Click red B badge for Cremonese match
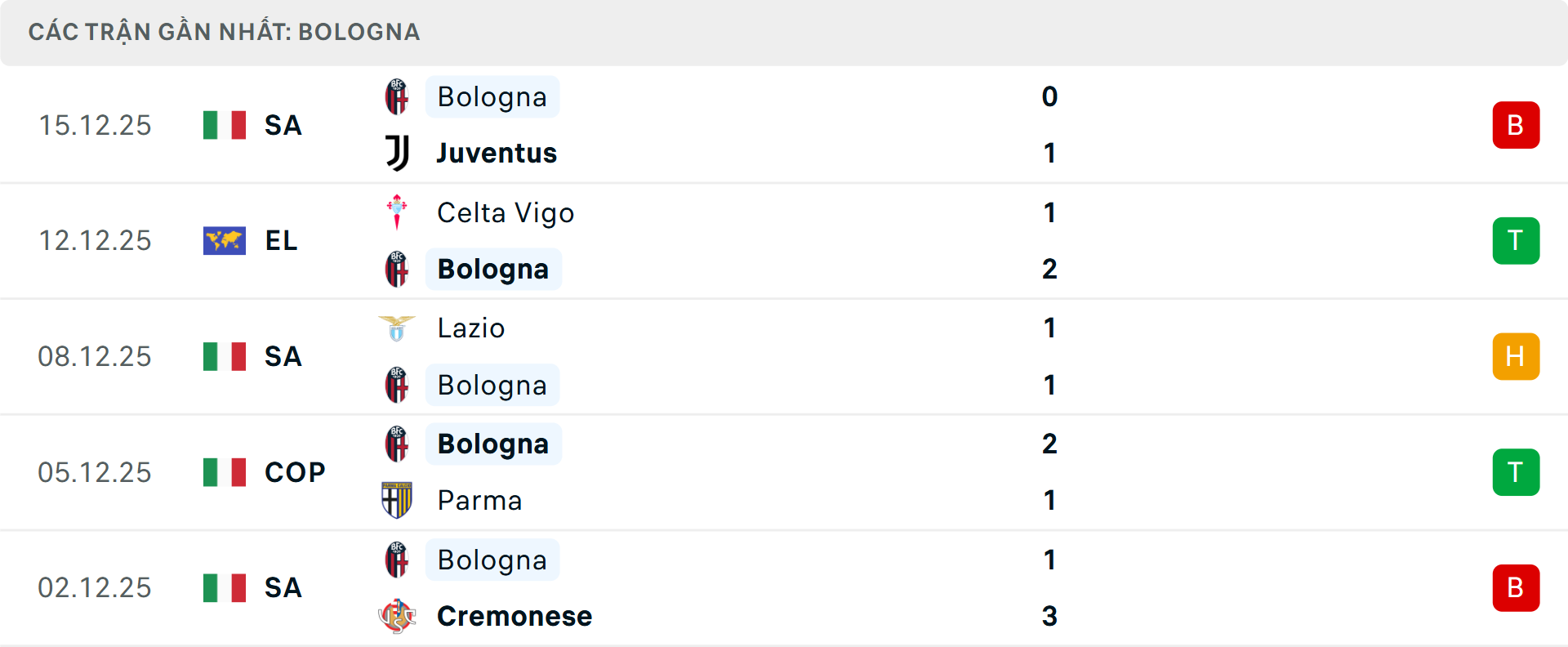This screenshot has height=647, width=1568. coord(1516,588)
